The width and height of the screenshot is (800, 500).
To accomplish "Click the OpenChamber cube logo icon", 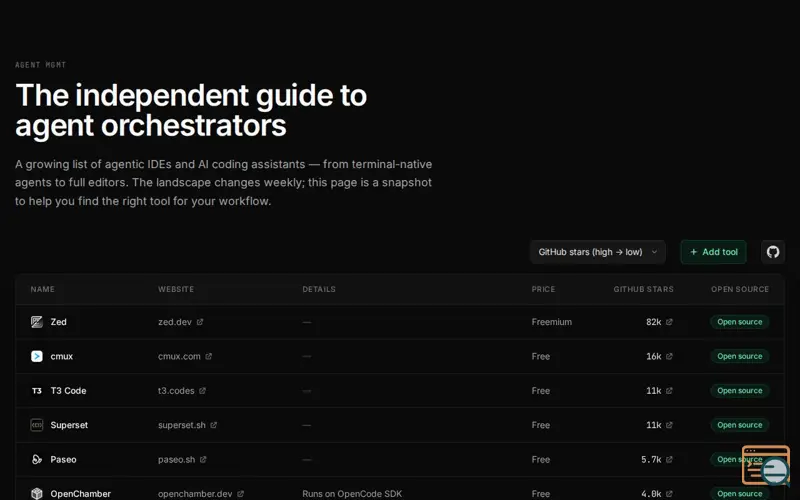I will click(37, 493).
